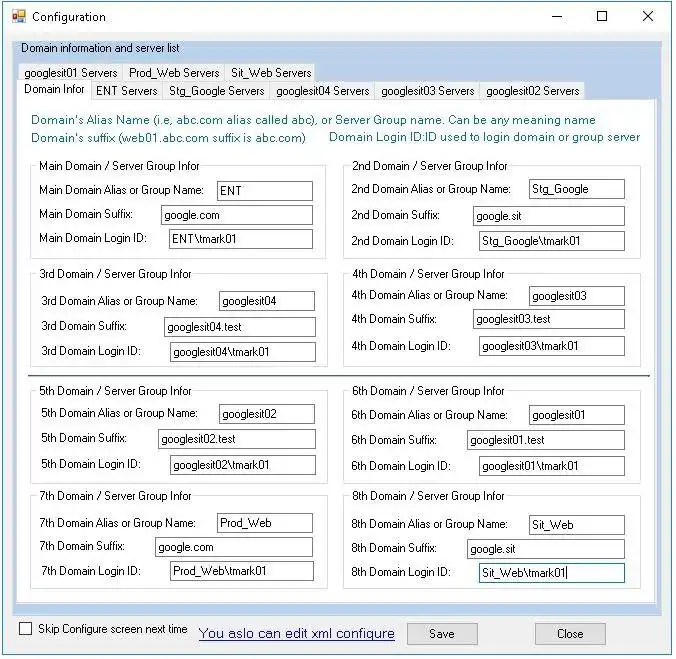Focus the 5th Domain Suffix field
The image size is (676, 659).
point(237,439)
